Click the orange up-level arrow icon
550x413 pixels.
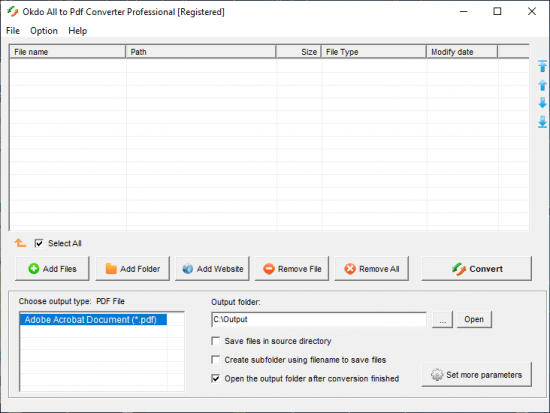pos(20,242)
